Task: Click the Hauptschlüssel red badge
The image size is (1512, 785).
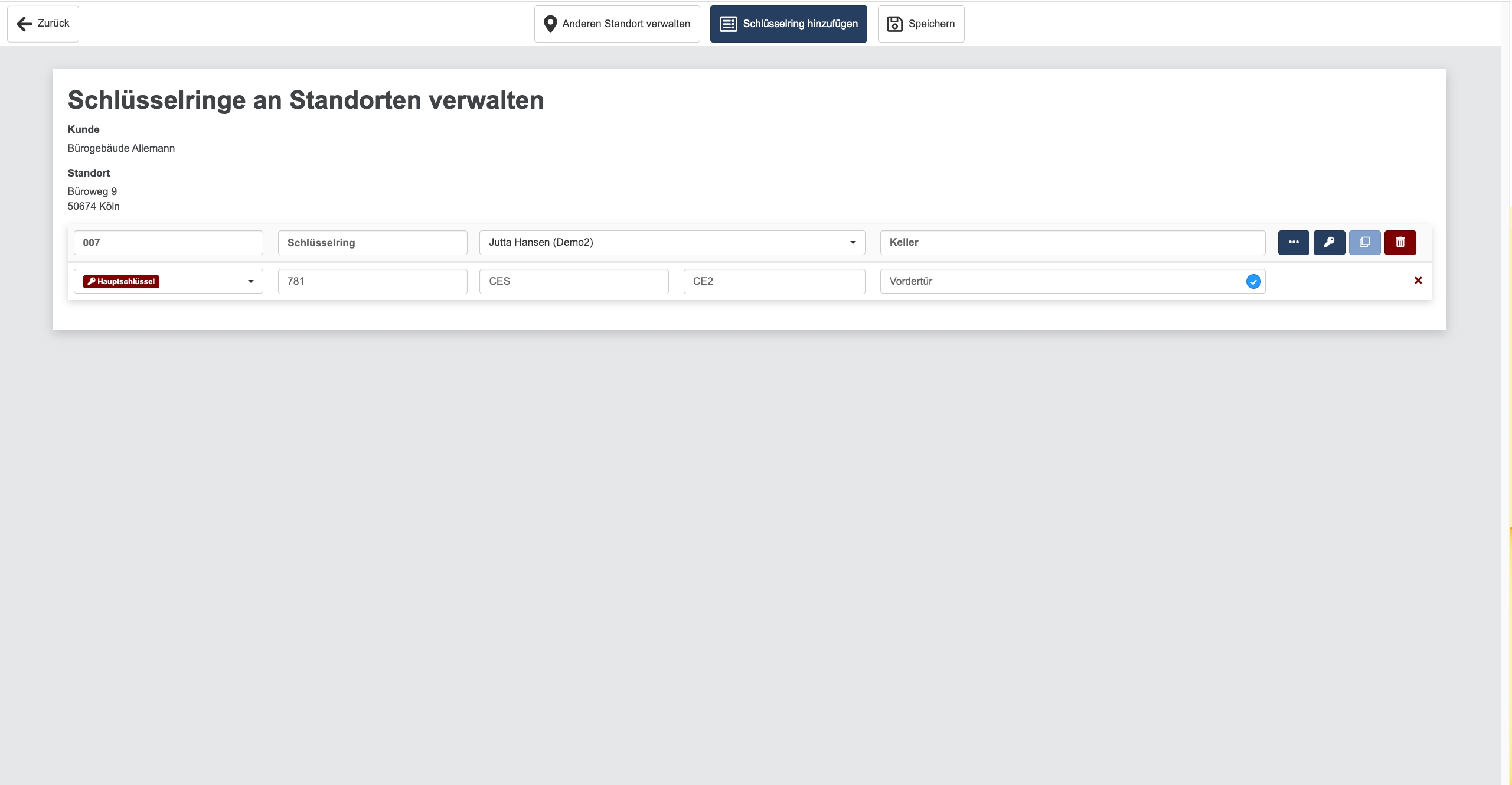Action: pyautogui.click(x=121, y=282)
